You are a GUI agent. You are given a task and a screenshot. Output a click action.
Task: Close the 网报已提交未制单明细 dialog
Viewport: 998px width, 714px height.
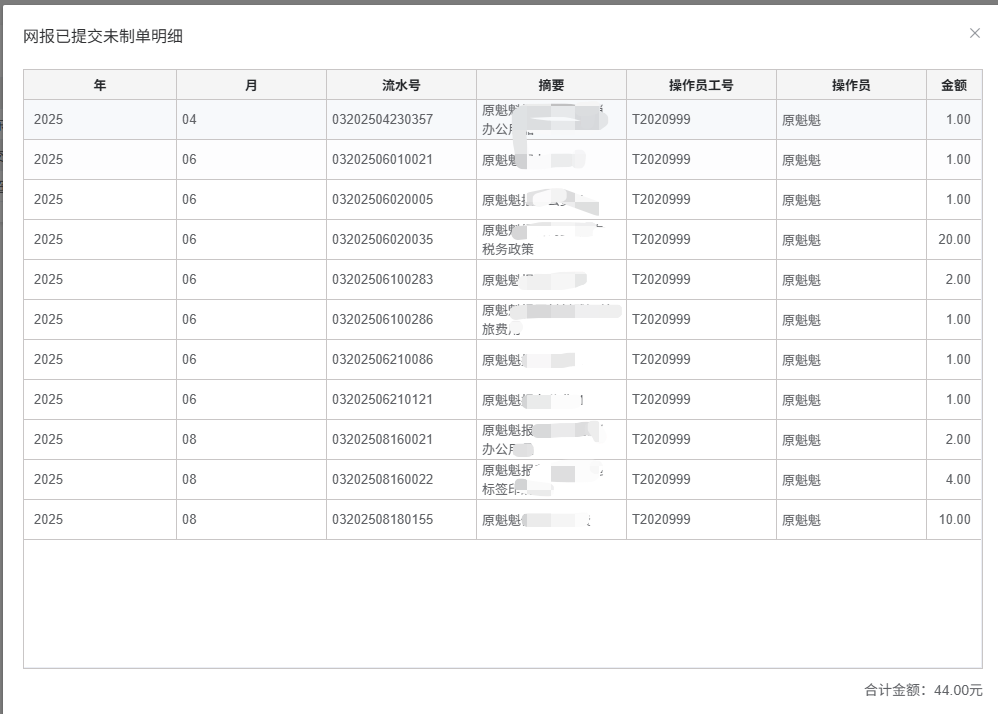[975, 33]
